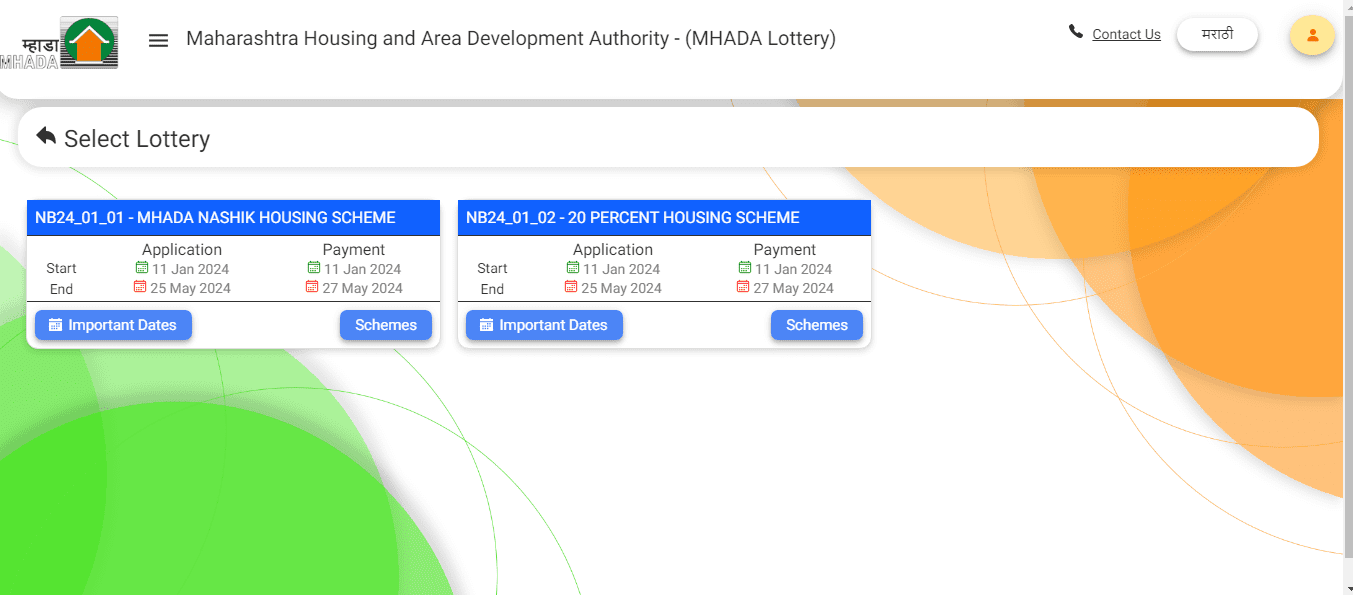The height and width of the screenshot is (595, 1353).
Task: Click the phone icon beside Contact Us
Action: click(x=1076, y=32)
